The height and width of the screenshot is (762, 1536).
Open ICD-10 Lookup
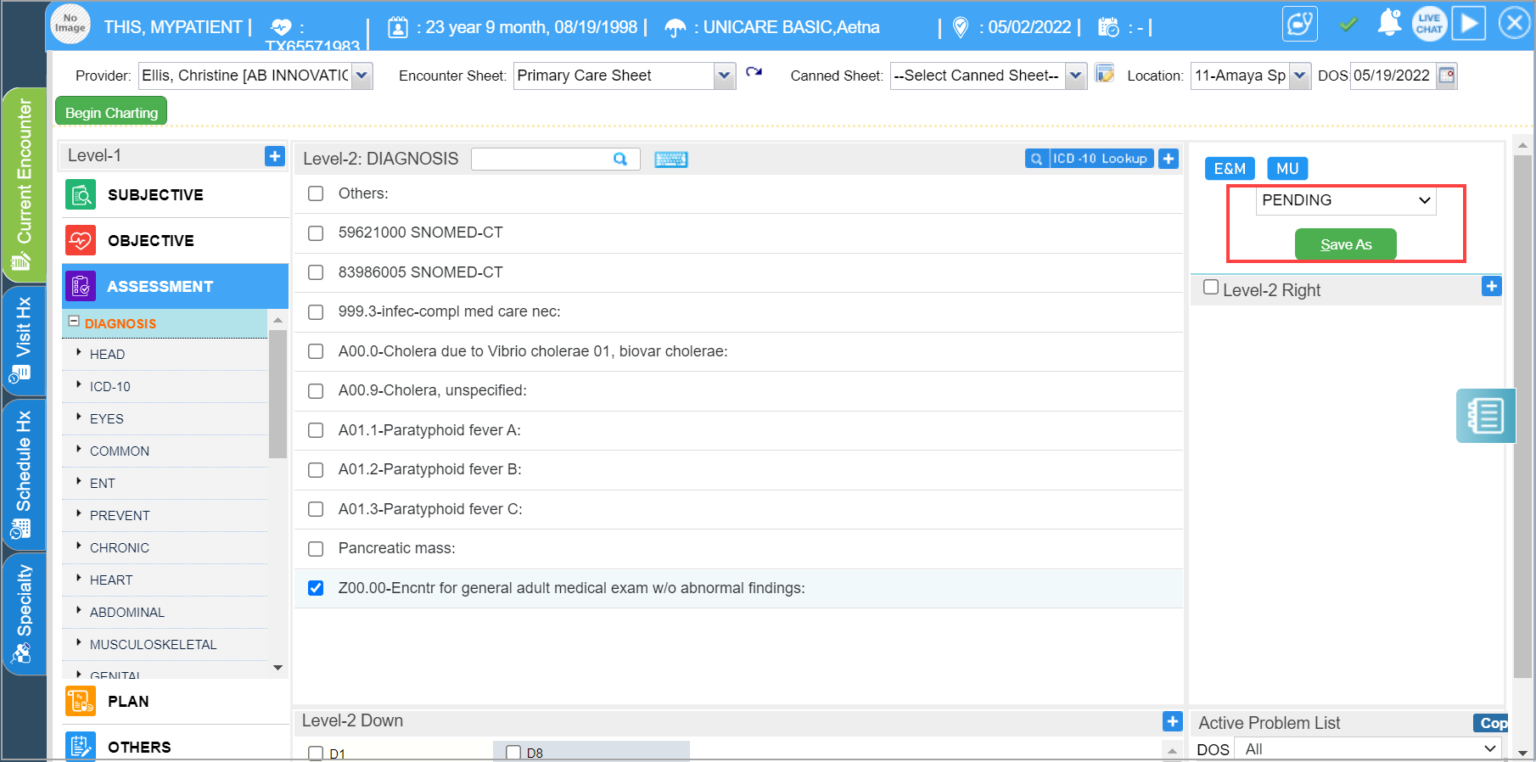[1090, 158]
